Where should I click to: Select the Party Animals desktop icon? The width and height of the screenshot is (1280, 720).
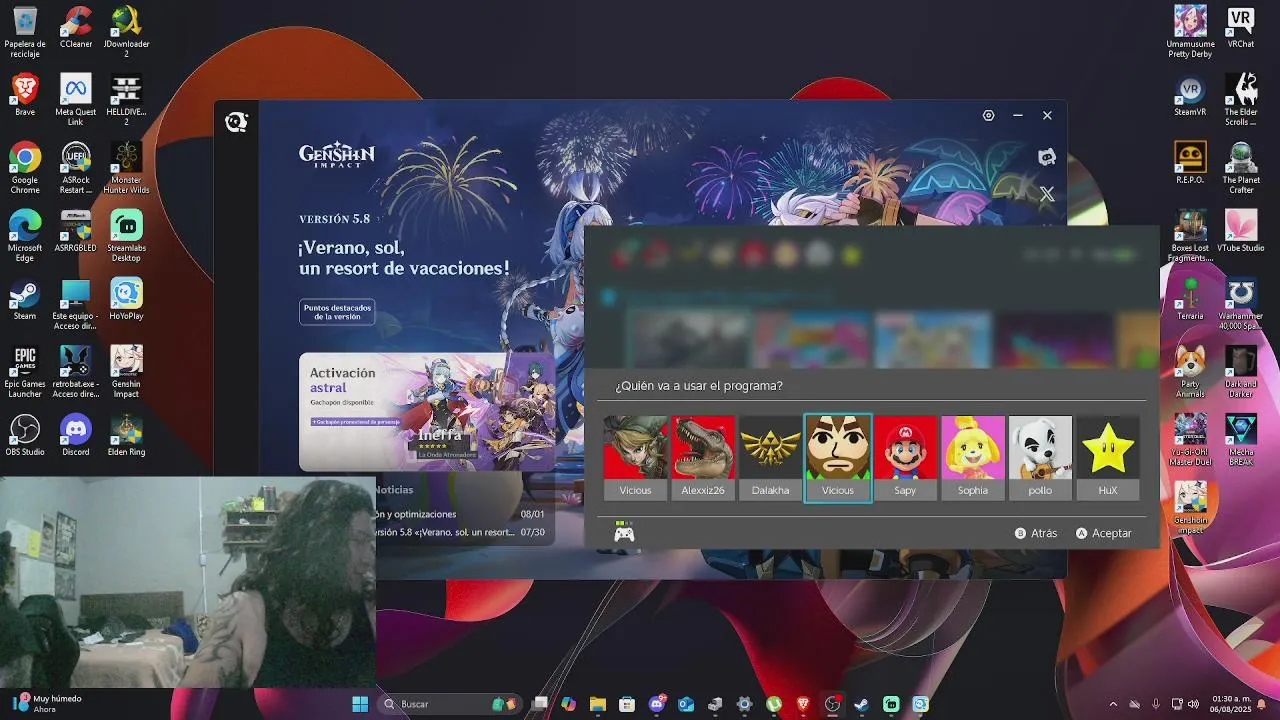tap(1190, 372)
